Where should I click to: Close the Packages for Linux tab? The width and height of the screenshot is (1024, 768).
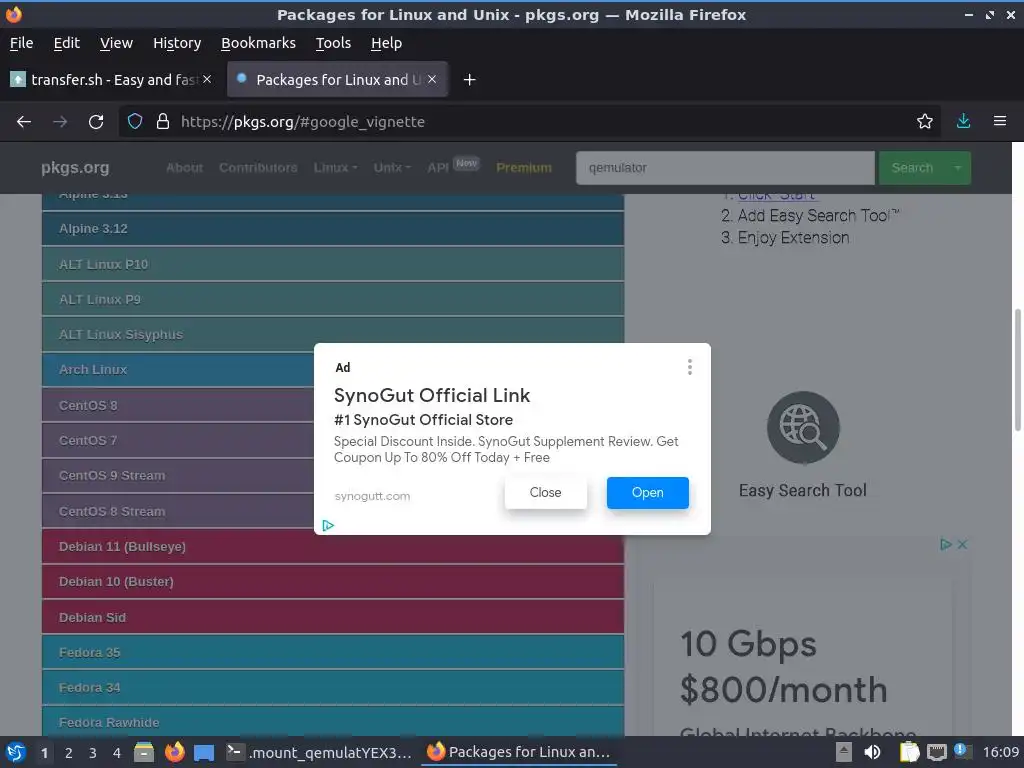[432, 79]
